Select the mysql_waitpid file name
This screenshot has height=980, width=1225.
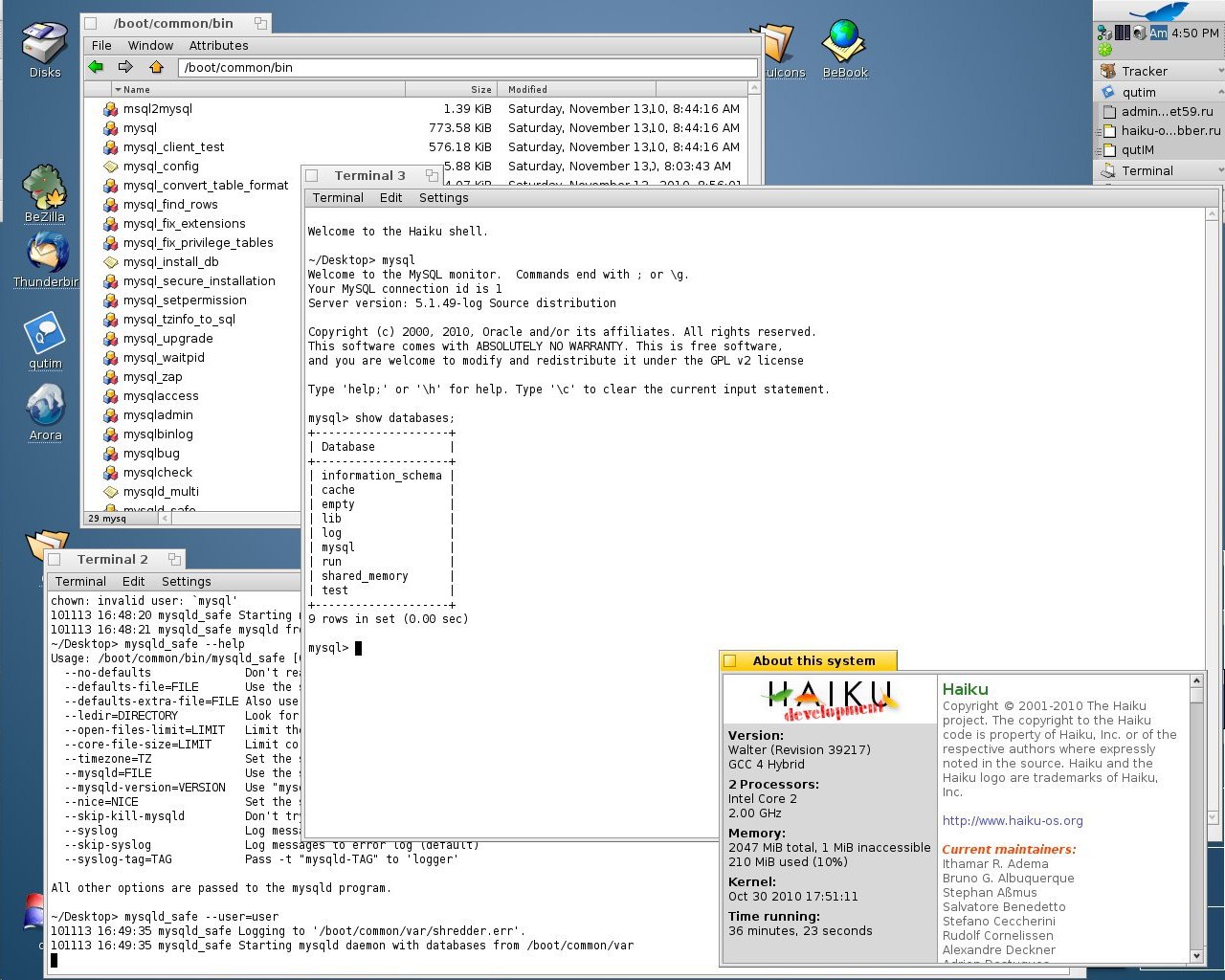pyautogui.click(x=164, y=358)
